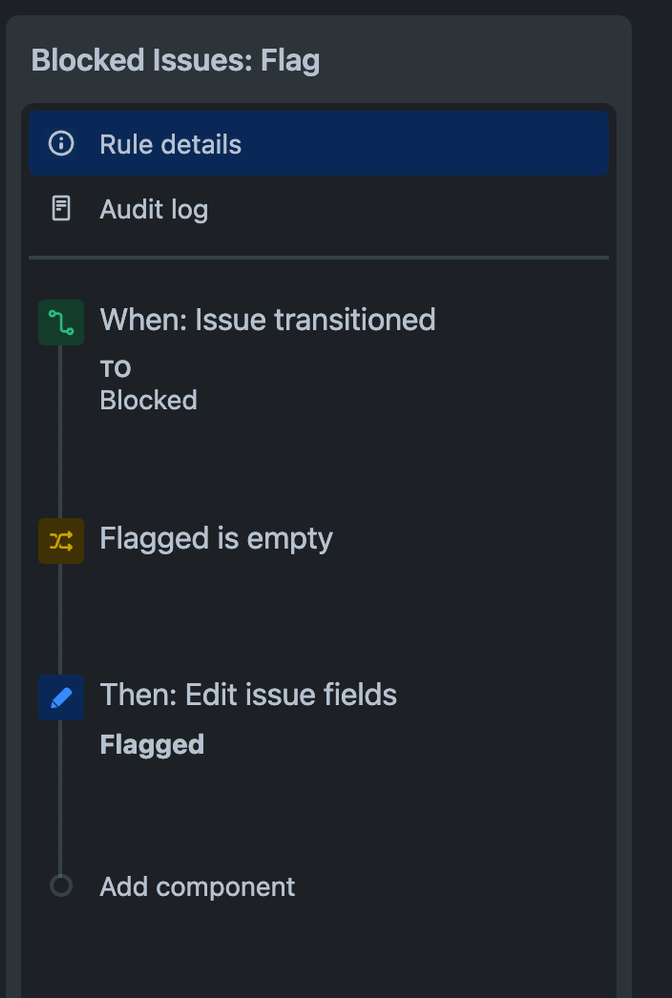Image resolution: width=672 pixels, height=998 pixels.
Task: Click connector line between condition and action
Action: click(x=60, y=619)
